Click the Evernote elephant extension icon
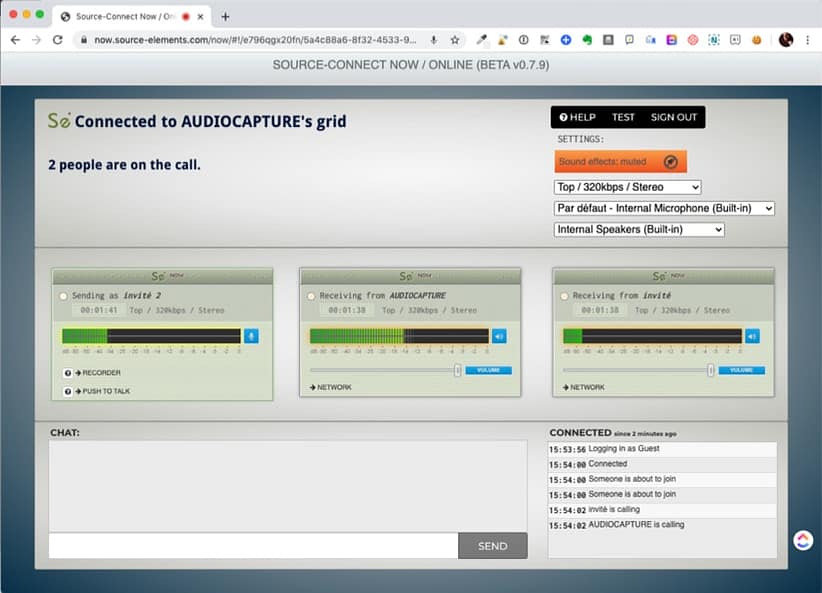This screenshot has width=822, height=593. (587, 40)
